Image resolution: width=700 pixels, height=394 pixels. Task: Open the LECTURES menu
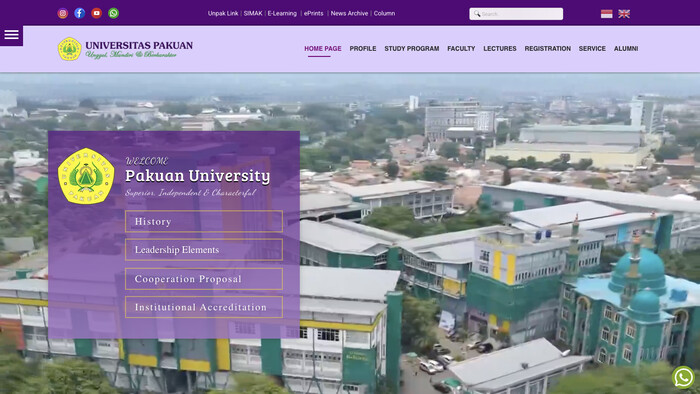tap(500, 49)
